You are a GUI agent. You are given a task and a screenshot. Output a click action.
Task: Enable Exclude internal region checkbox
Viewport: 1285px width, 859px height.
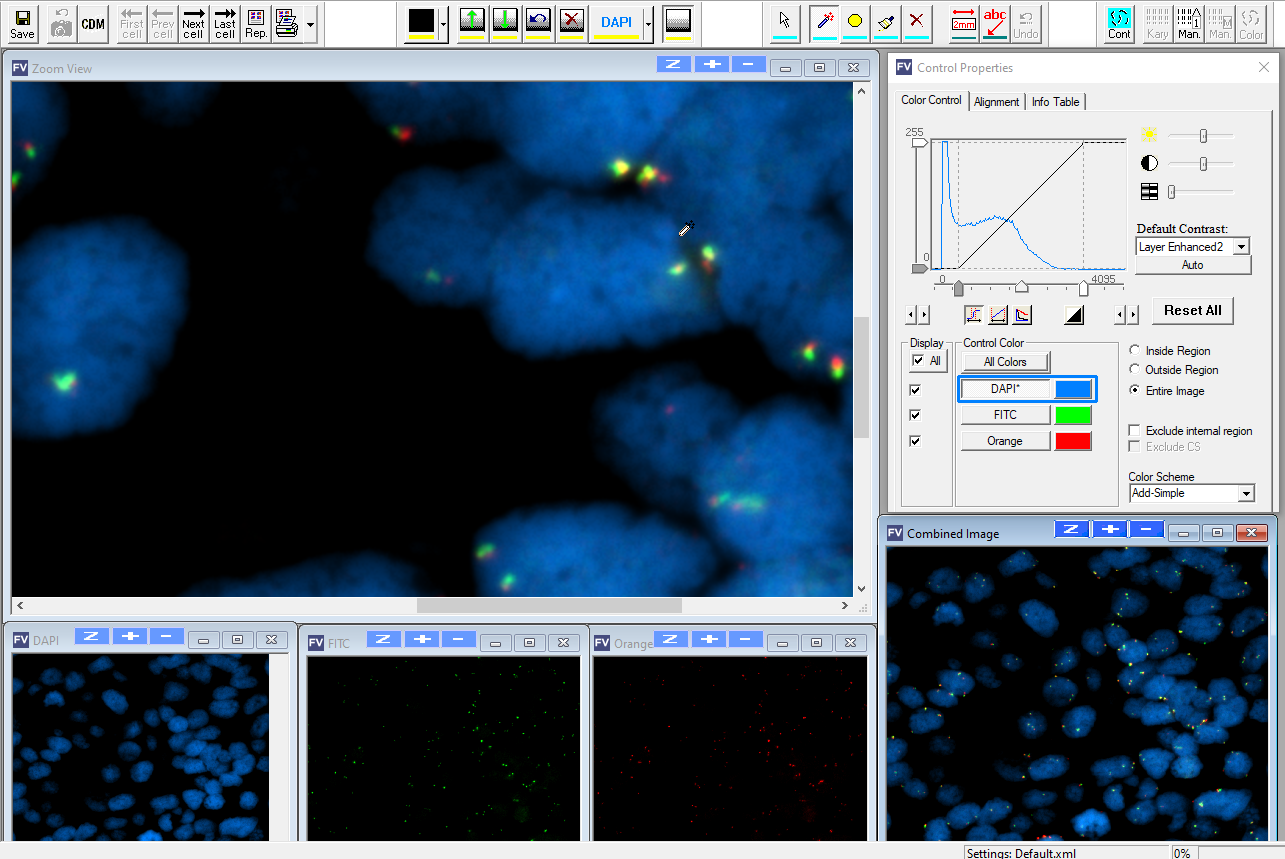click(1135, 431)
